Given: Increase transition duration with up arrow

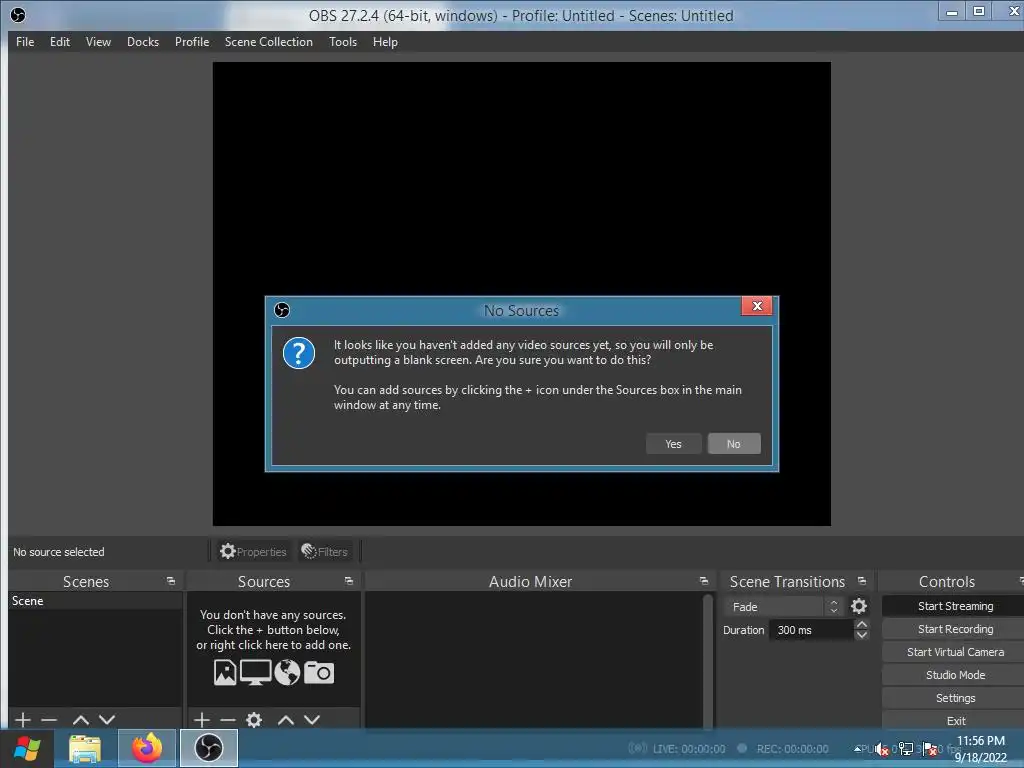Looking at the screenshot, I should [862, 625].
